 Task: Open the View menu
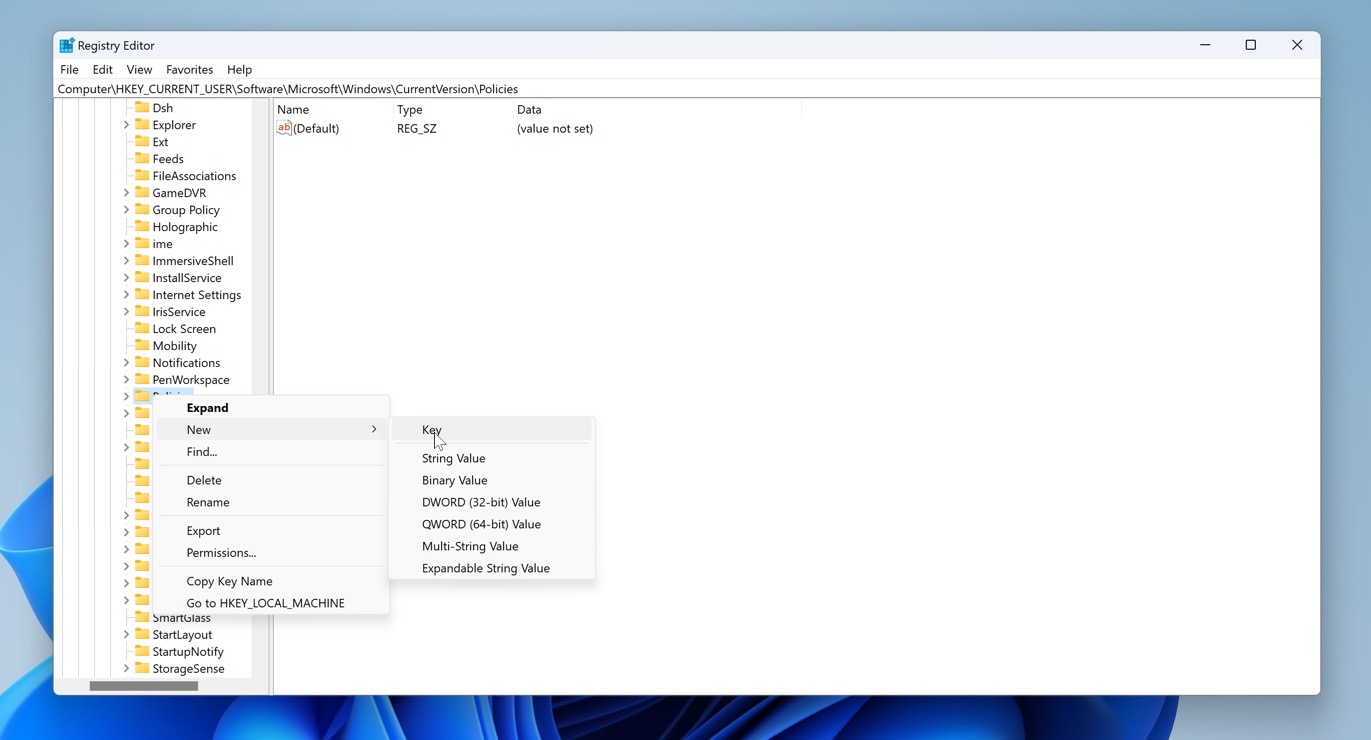point(139,70)
